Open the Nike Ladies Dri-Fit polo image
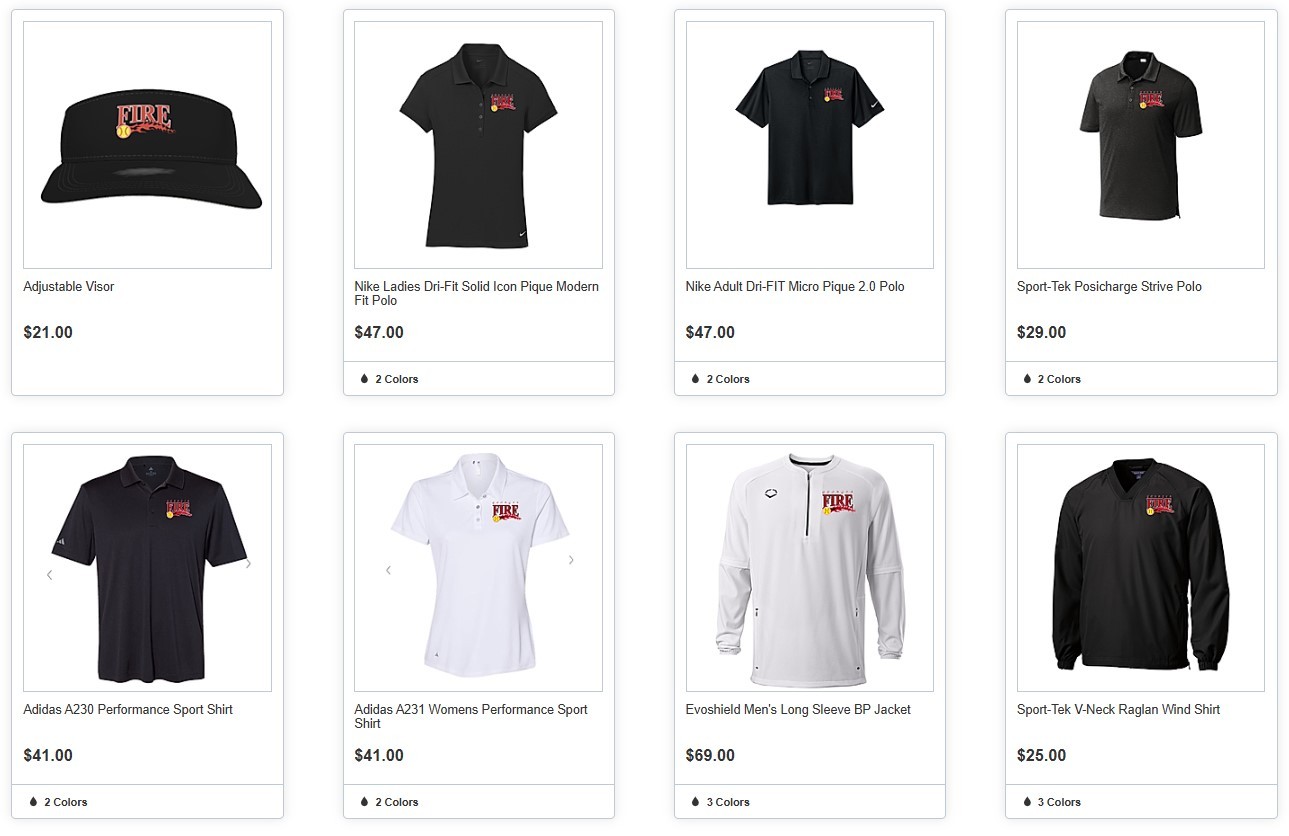Viewport: 1289px width, 836px height. click(x=478, y=145)
